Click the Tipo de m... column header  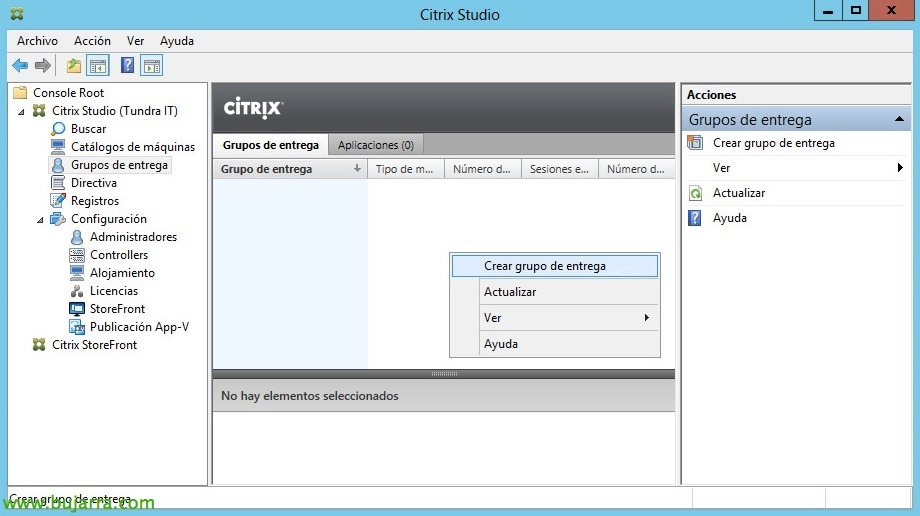pos(405,169)
